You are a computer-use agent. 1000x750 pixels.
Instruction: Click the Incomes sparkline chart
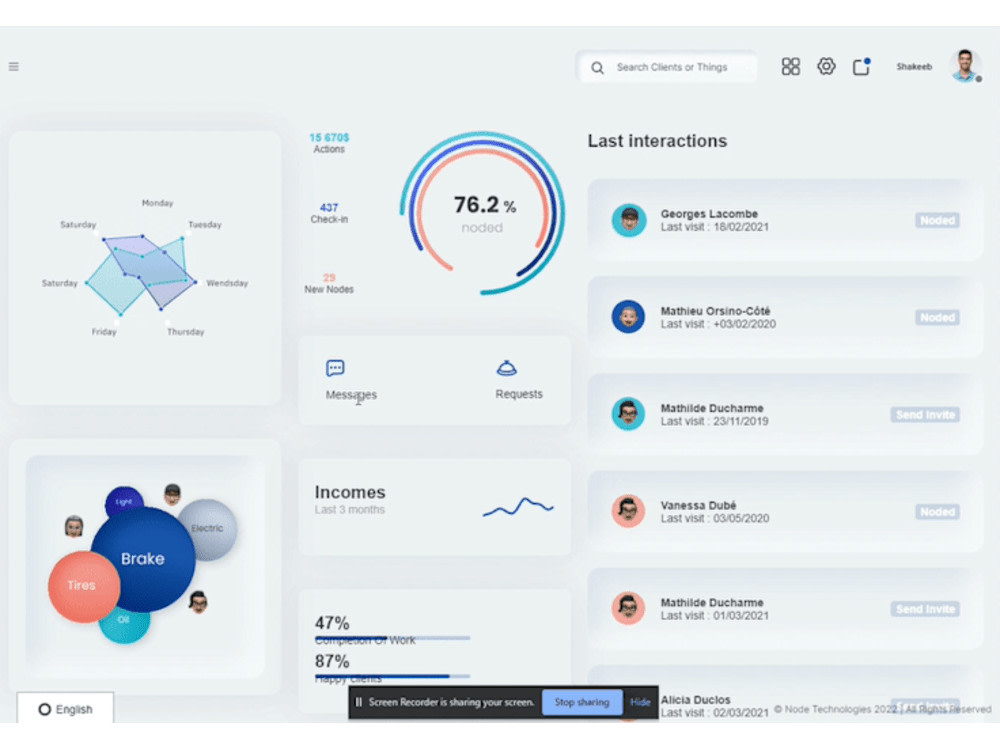coord(518,507)
